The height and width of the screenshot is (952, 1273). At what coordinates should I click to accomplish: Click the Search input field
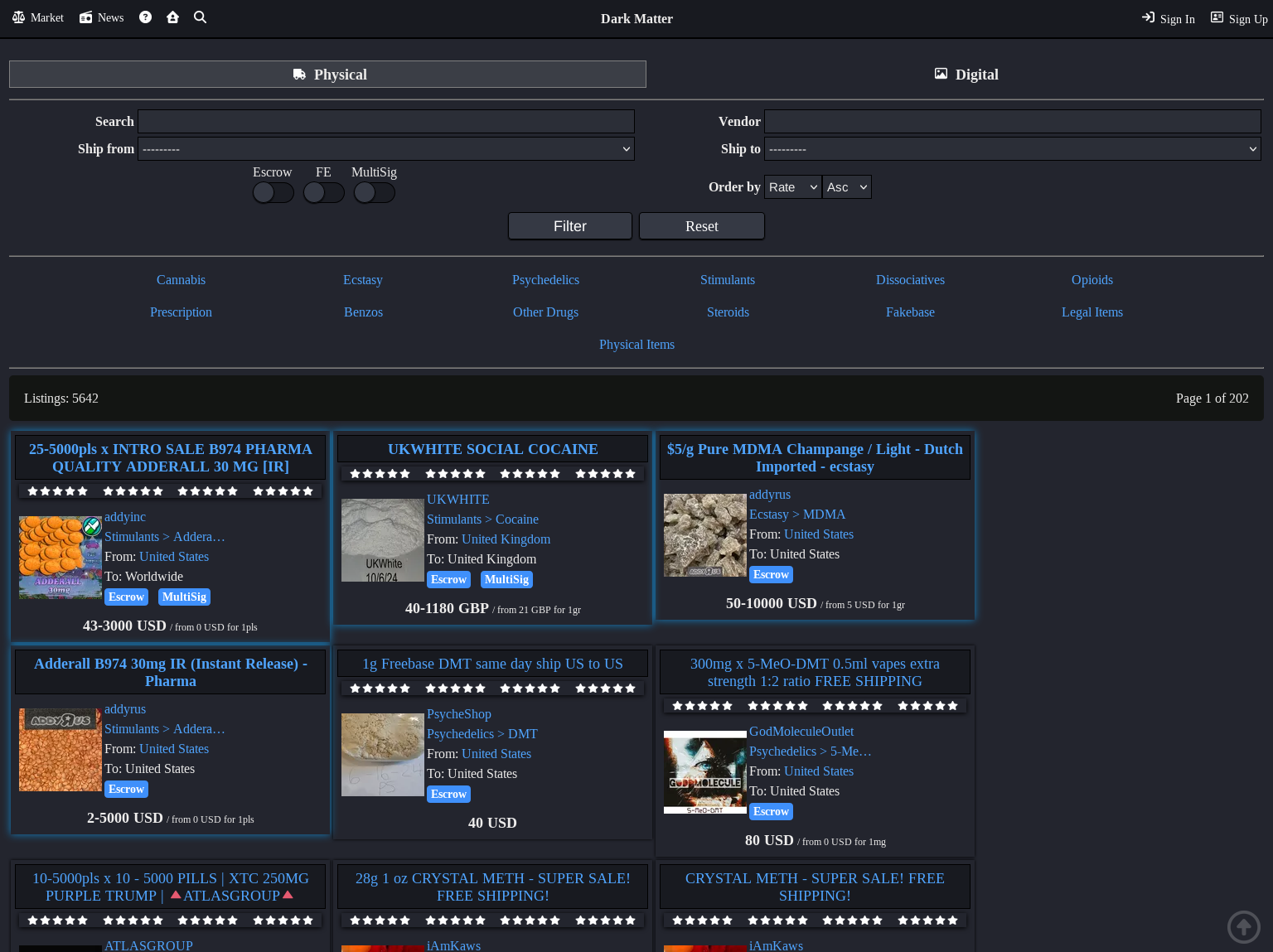(386, 122)
